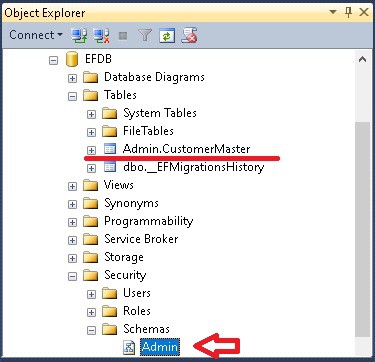Collapse the Tables folder
The height and width of the screenshot is (362, 375).
coord(72,96)
